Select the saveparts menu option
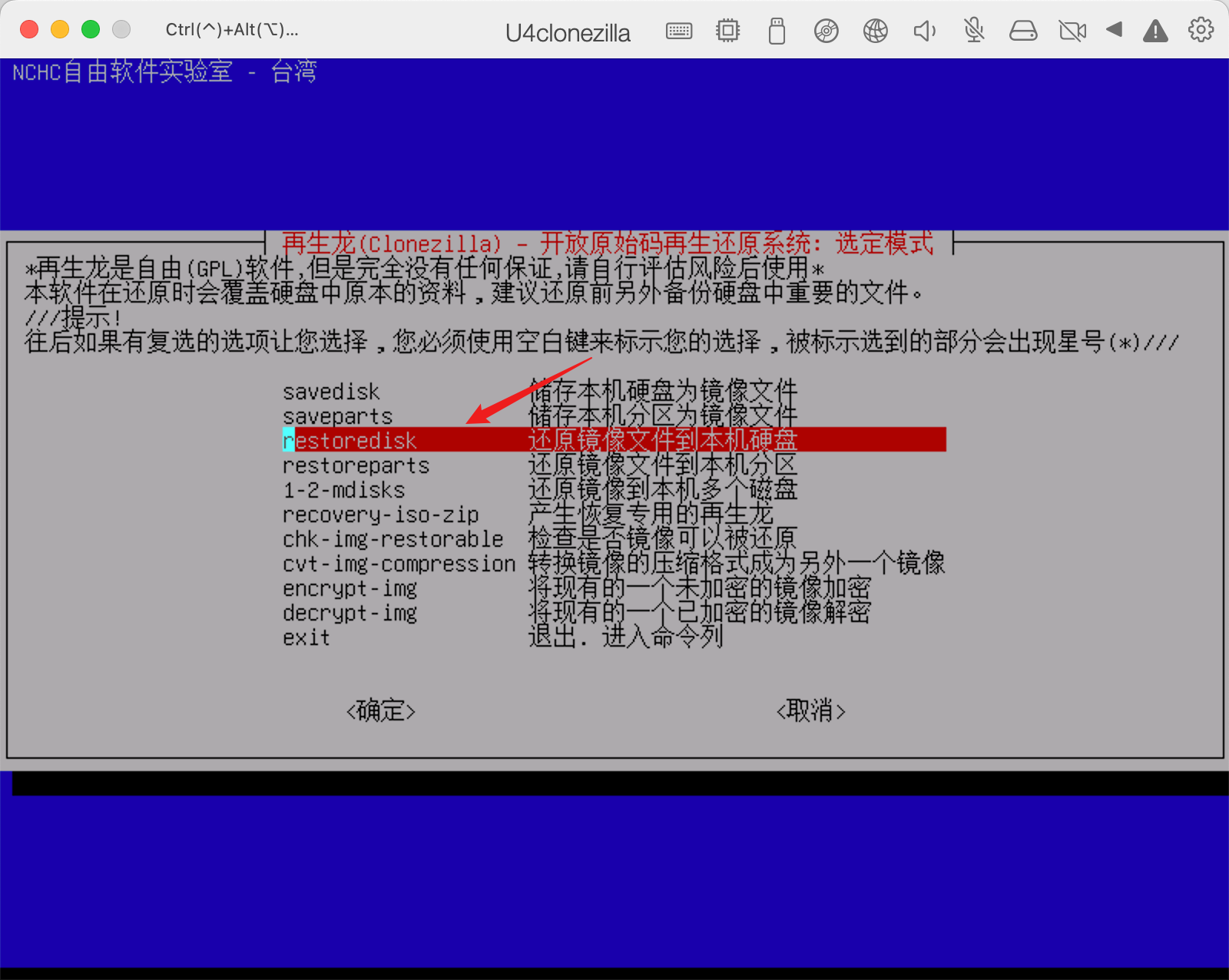Image resolution: width=1229 pixels, height=980 pixels. point(337,416)
